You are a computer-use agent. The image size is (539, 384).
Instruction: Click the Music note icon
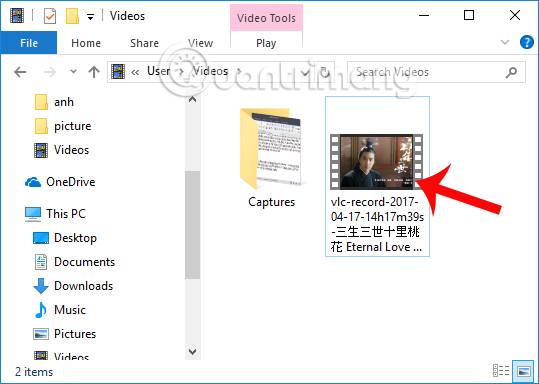(41, 310)
